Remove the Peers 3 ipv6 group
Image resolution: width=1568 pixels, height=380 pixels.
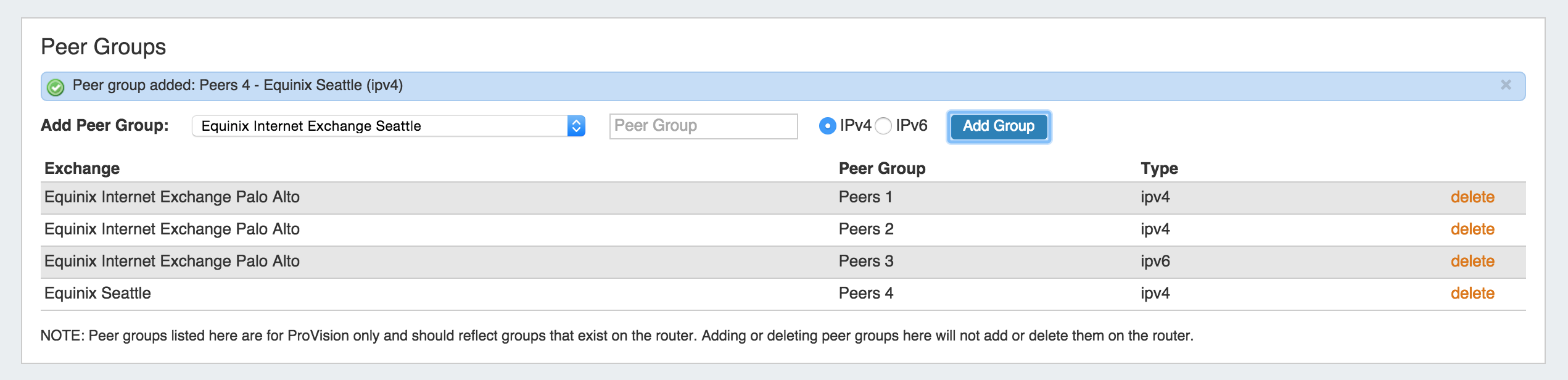pyautogui.click(x=1472, y=262)
